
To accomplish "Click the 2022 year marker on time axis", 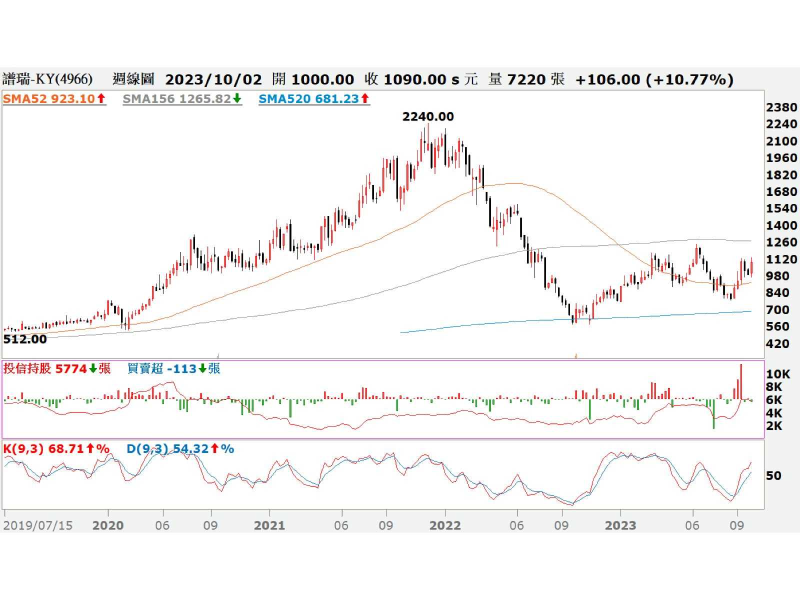I will (445, 523).
